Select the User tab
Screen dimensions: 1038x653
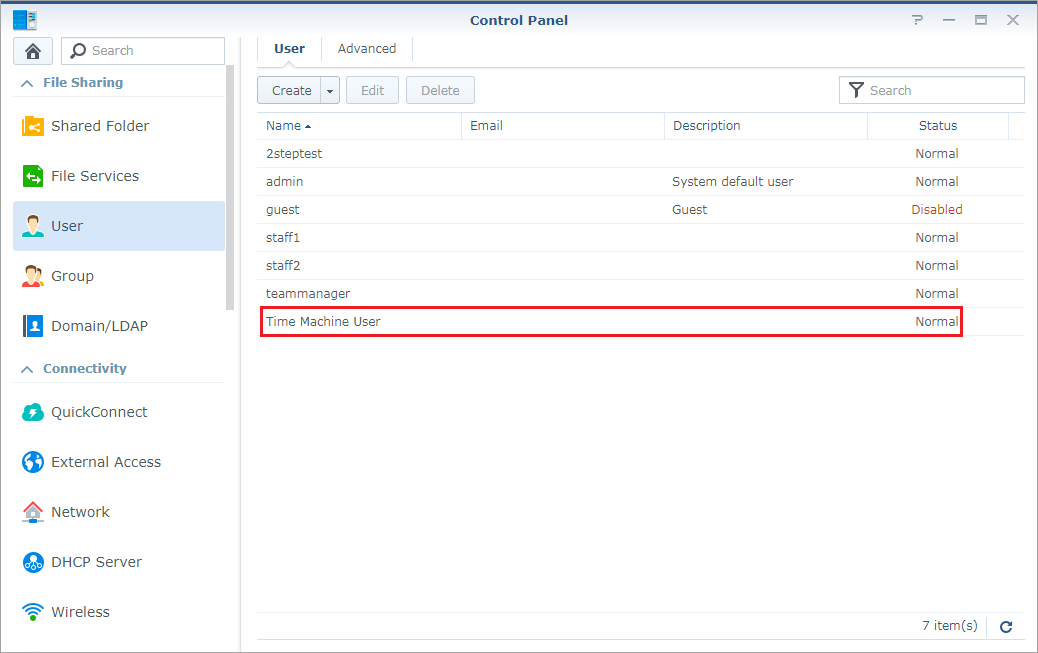(289, 49)
